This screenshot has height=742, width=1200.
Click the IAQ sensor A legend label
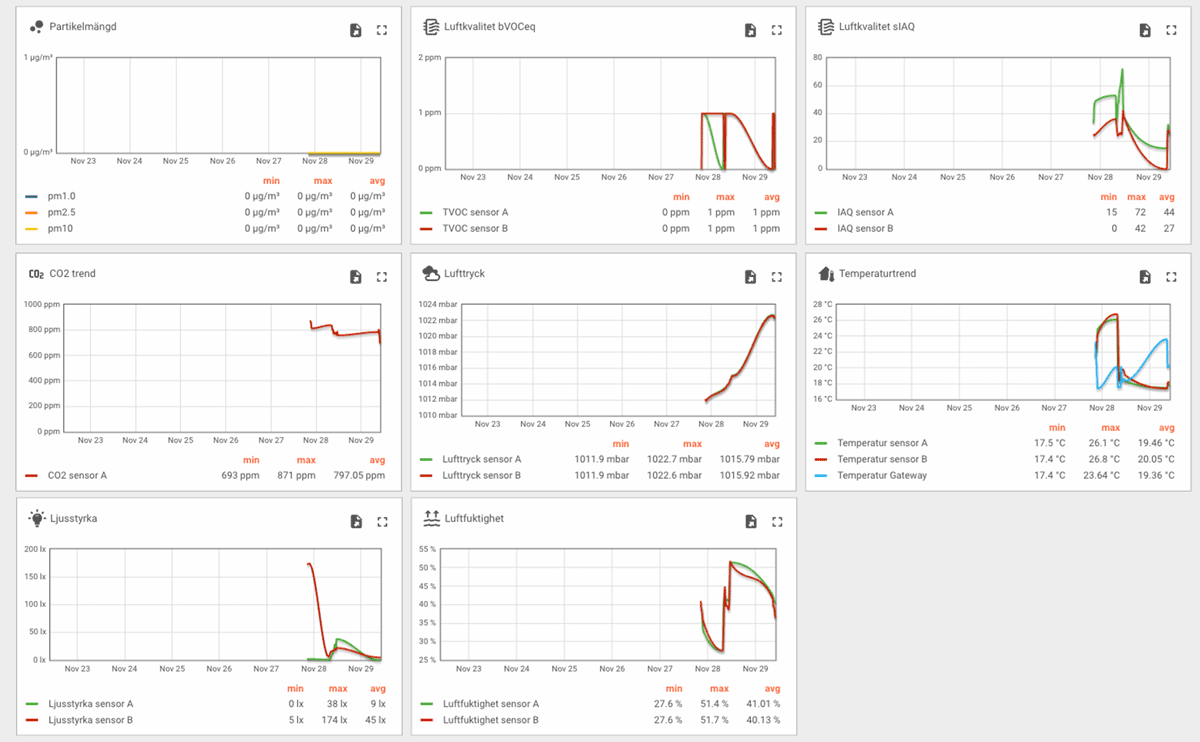pos(866,212)
